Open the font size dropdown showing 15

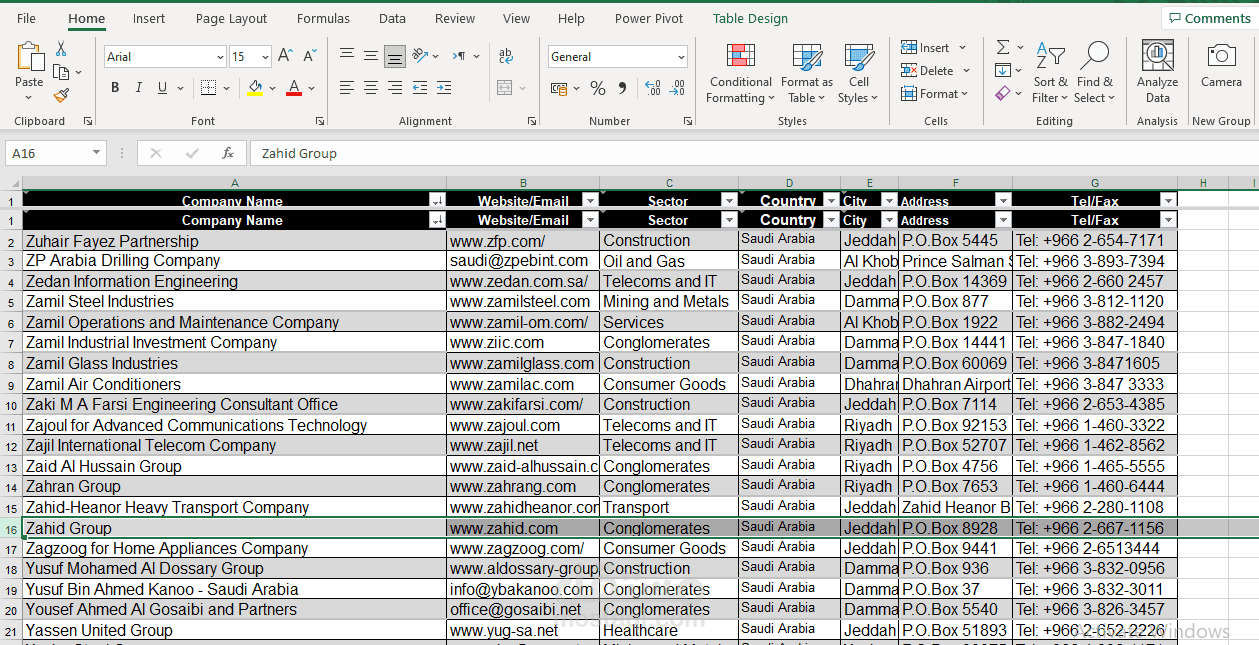265,57
